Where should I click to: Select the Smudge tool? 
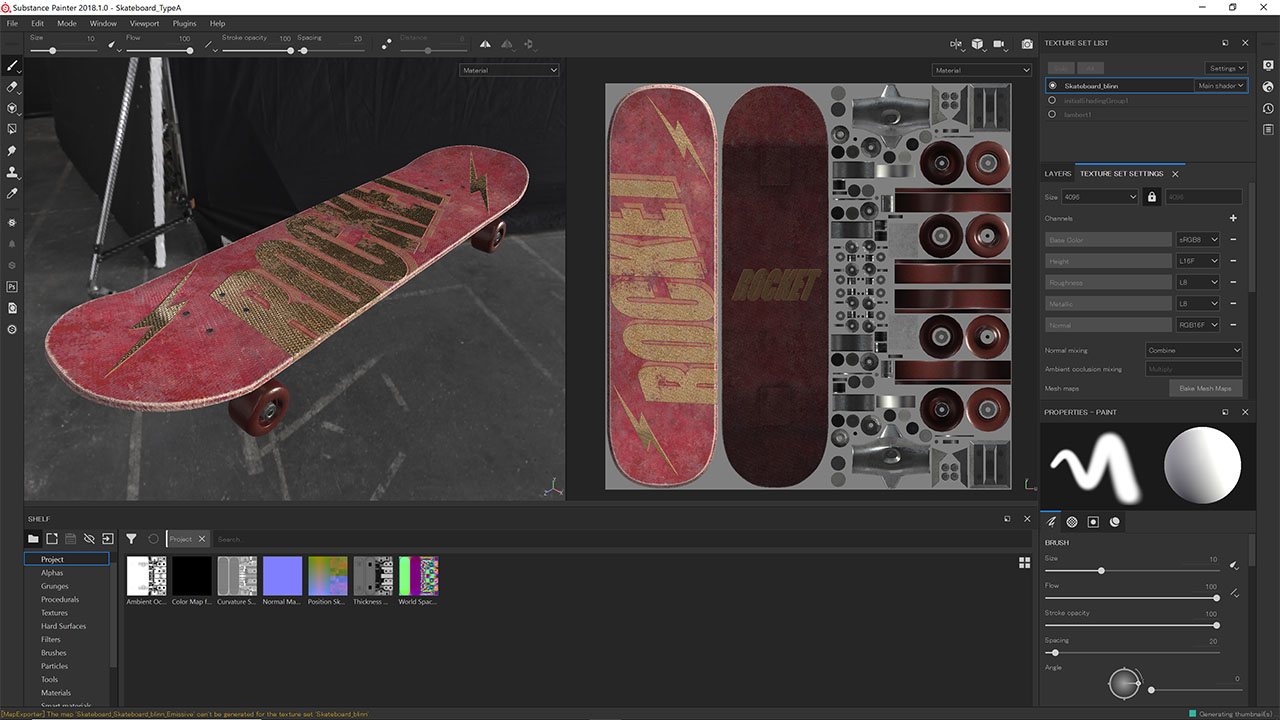point(12,150)
